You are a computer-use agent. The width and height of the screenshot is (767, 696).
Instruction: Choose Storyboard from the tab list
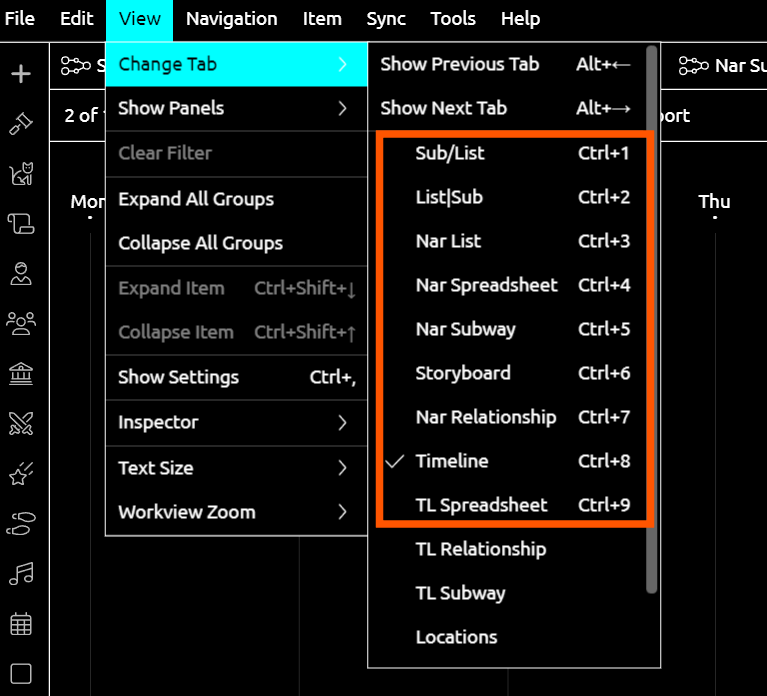(463, 373)
